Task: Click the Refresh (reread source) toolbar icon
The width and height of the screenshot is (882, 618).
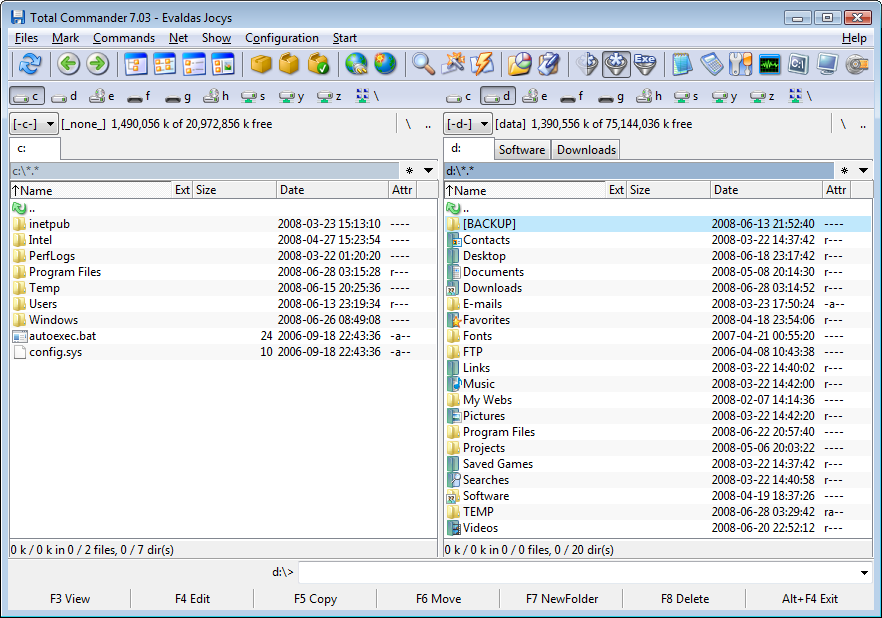Action: click(x=30, y=64)
